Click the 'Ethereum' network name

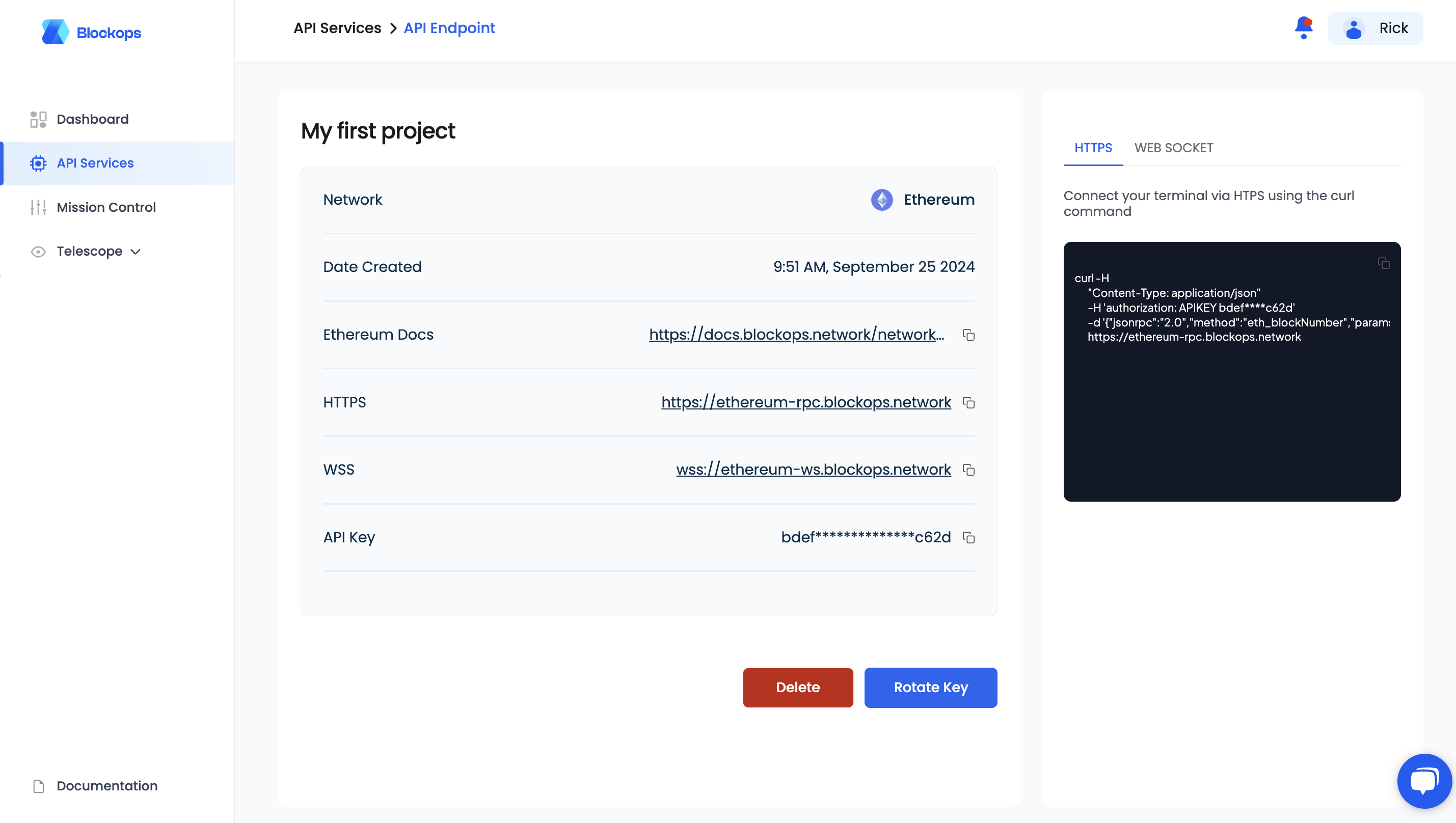tap(938, 200)
